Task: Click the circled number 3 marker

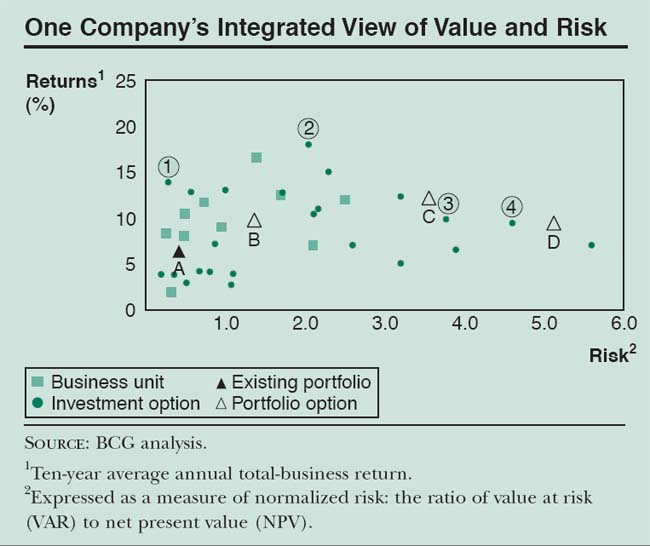Action: click(448, 204)
